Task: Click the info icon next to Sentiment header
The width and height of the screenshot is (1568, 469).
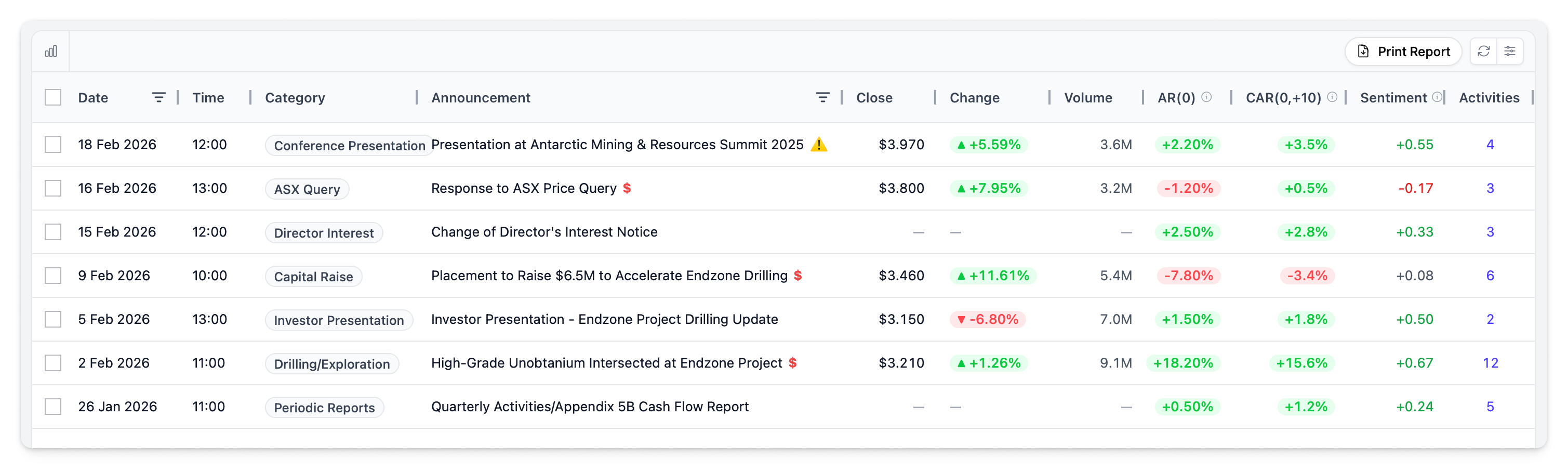Action: 1437,96
